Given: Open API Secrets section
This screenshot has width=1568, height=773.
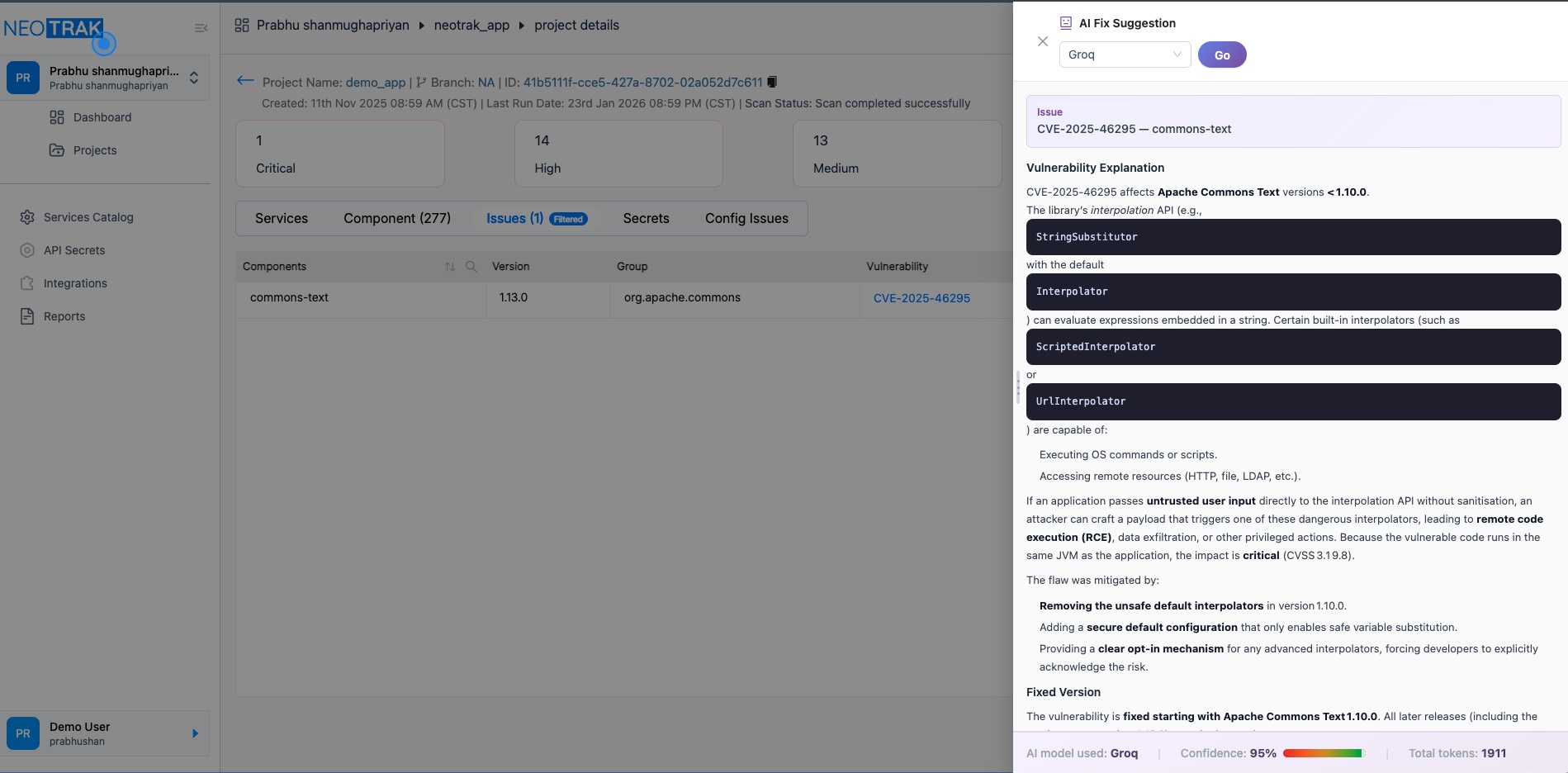Looking at the screenshot, I should (74, 250).
